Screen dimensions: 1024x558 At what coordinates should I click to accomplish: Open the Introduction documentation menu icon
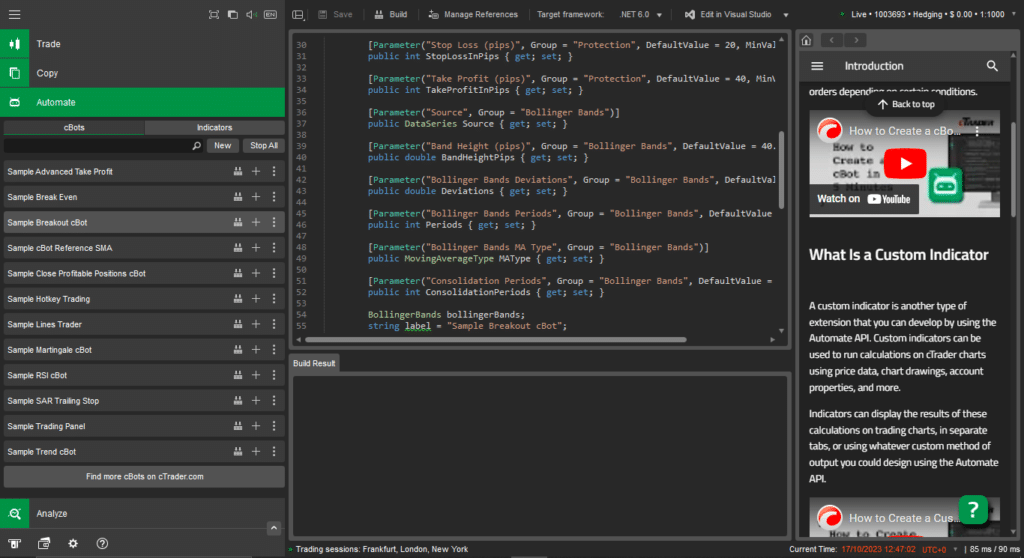(817, 66)
